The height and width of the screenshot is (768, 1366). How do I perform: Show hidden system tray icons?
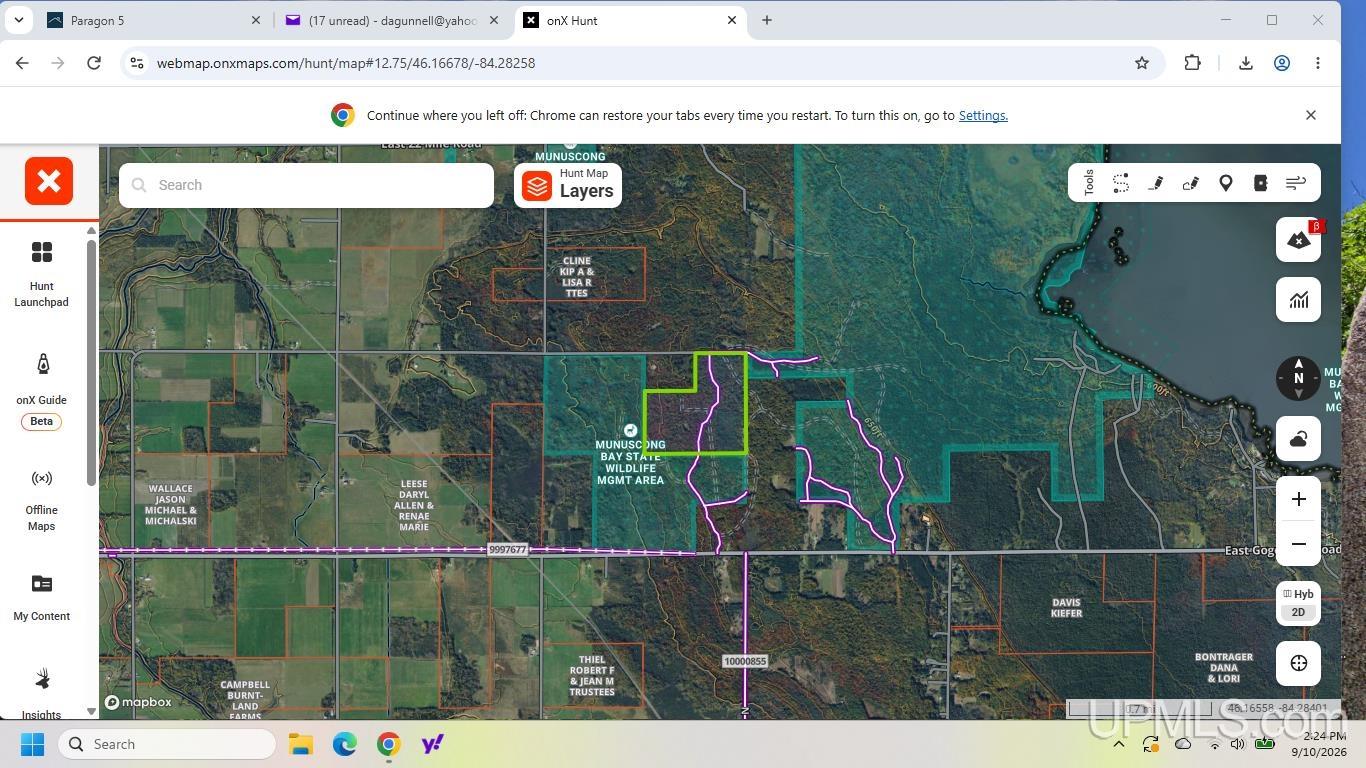click(1119, 744)
